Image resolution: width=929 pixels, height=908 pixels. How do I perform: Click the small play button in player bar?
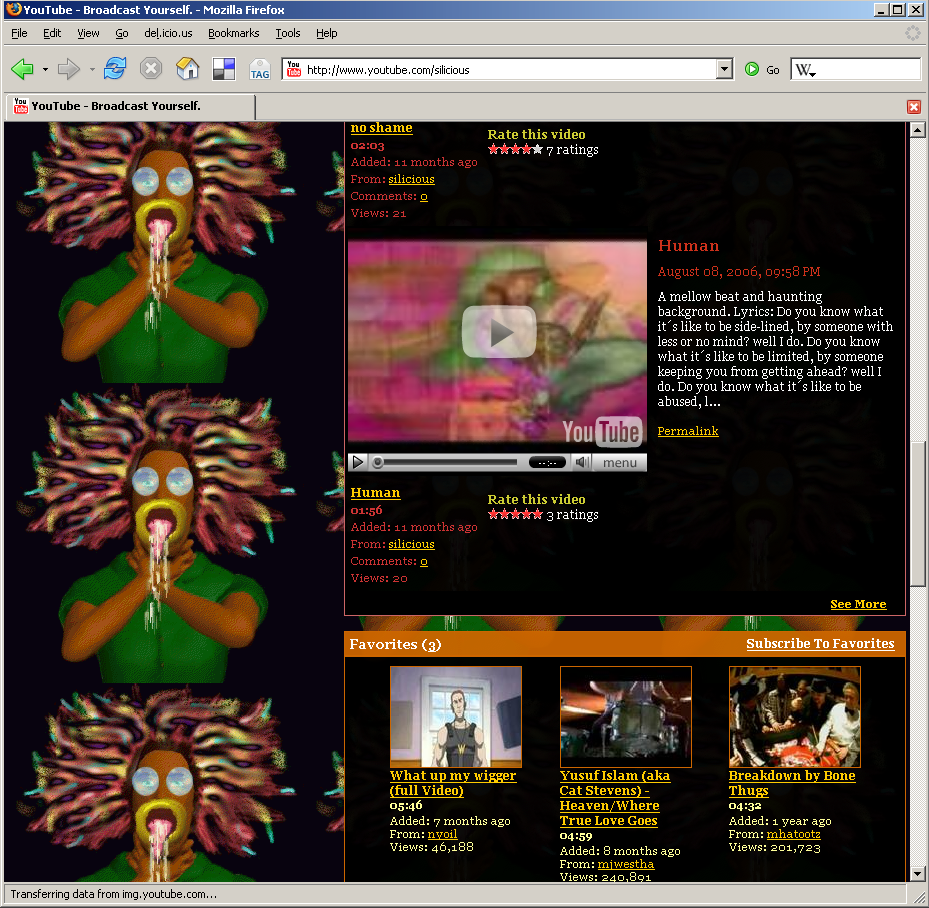(x=358, y=462)
